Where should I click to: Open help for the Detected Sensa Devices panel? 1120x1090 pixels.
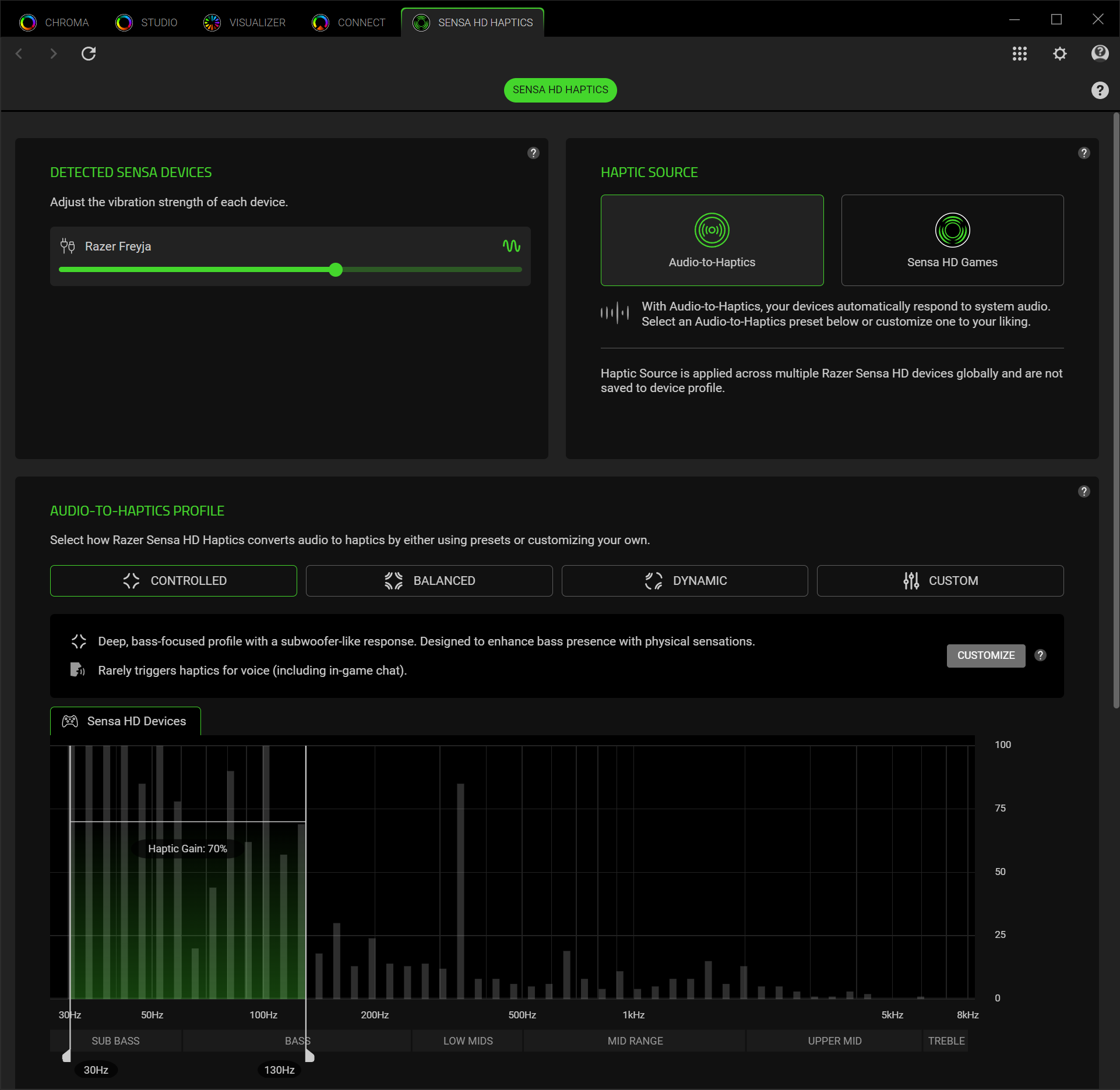533,153
